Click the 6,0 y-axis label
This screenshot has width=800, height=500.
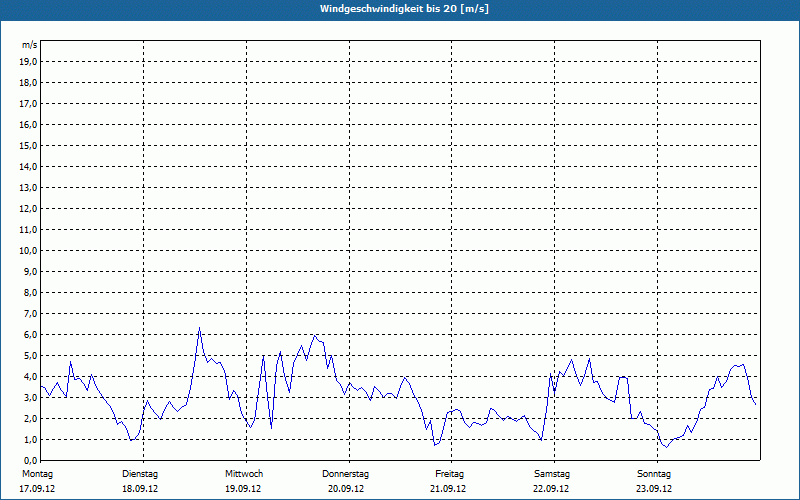pos(29,335)
